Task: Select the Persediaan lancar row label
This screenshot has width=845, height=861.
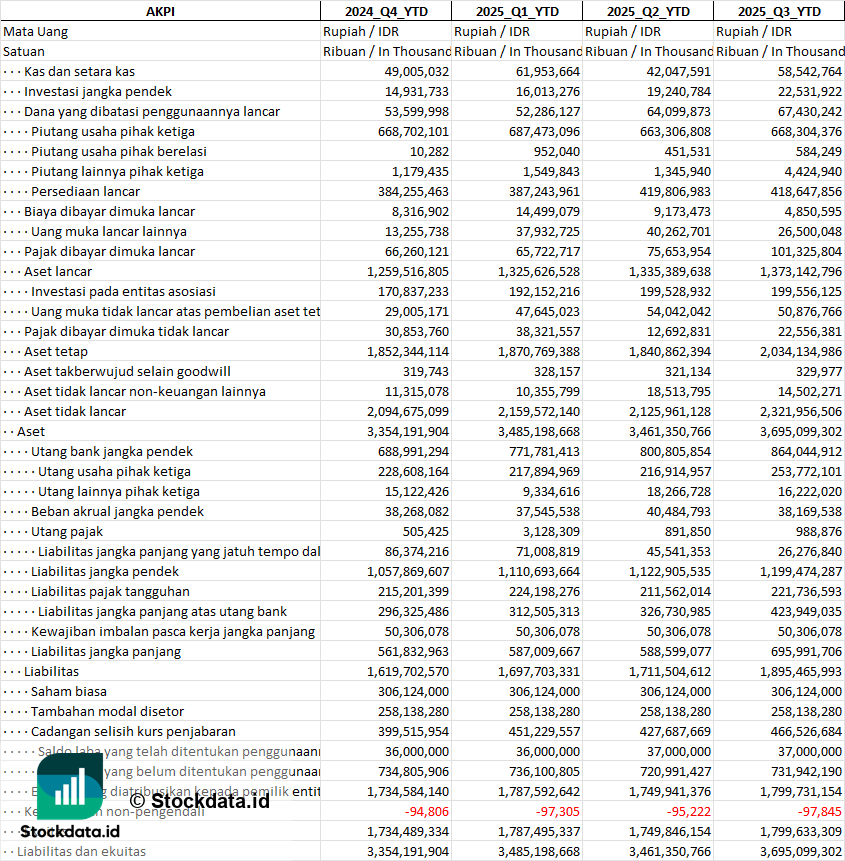Action: point(85,192)
